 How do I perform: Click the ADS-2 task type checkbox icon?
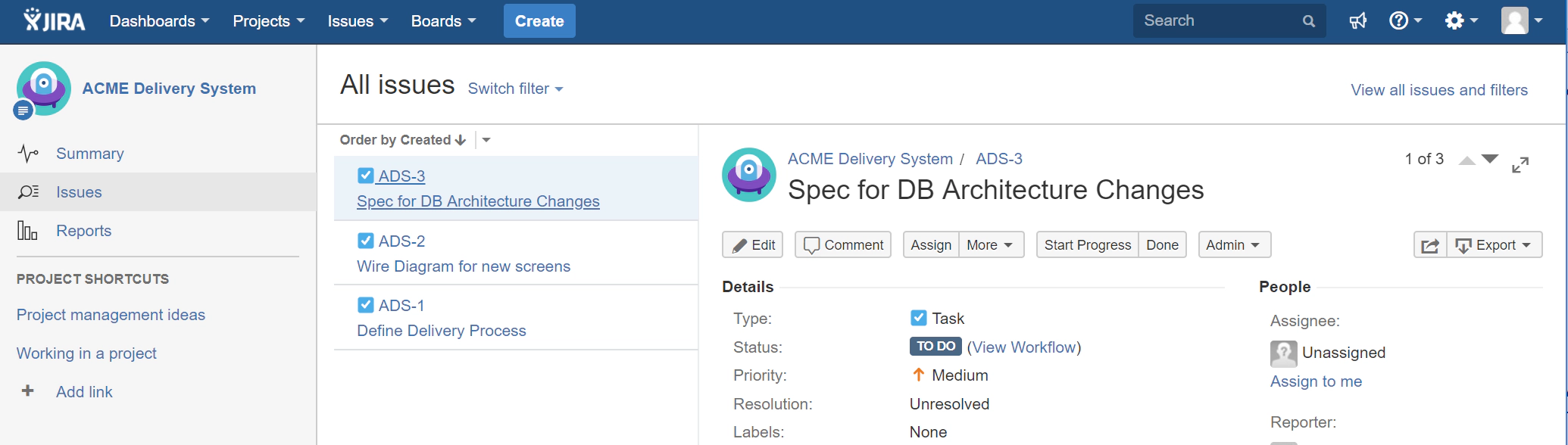point(365,241)
